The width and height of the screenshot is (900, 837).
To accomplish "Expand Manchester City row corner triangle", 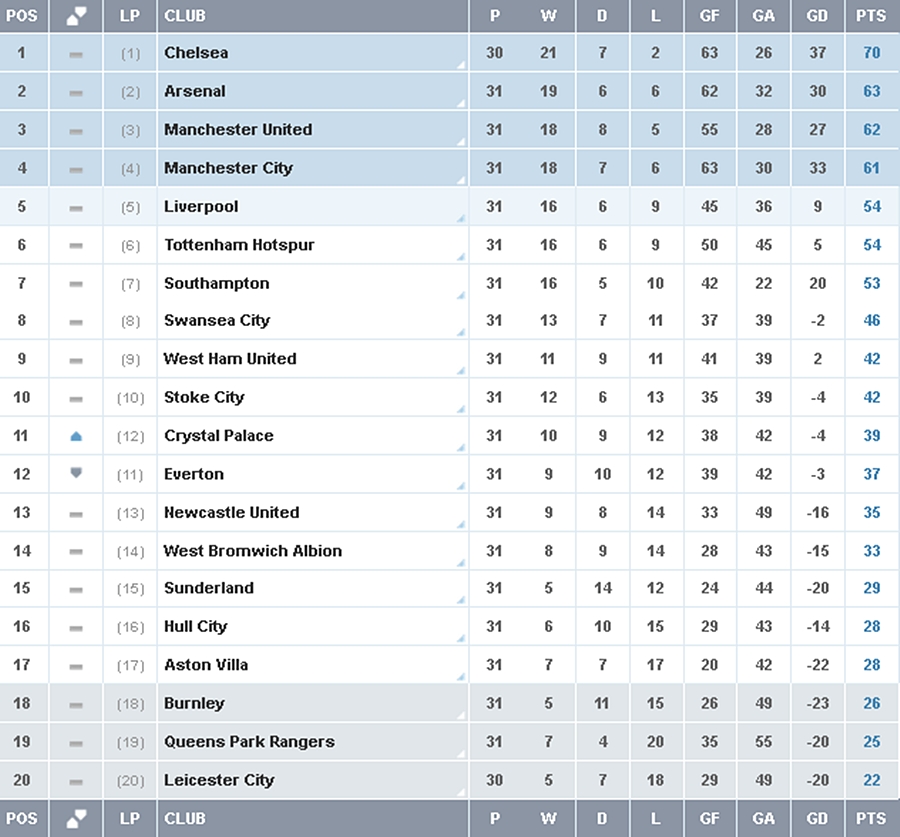I will click(461, 181).
